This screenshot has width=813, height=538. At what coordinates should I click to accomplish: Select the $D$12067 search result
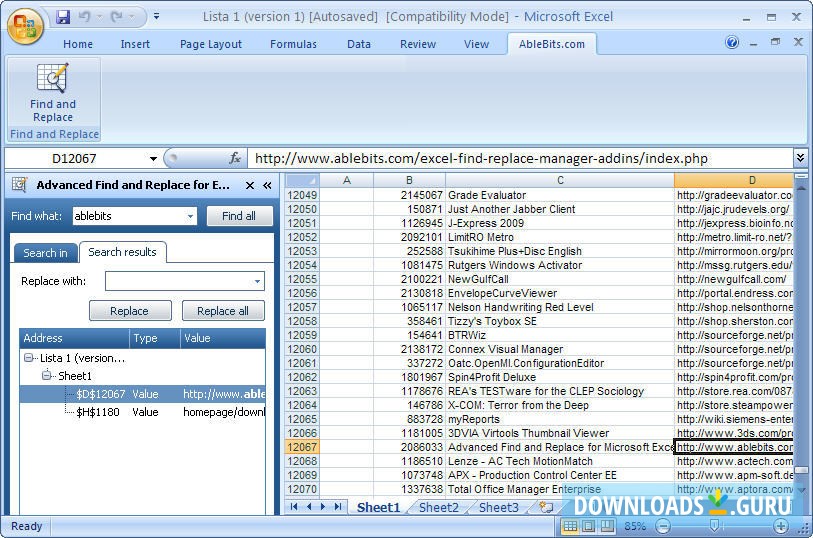click(143, 394)
